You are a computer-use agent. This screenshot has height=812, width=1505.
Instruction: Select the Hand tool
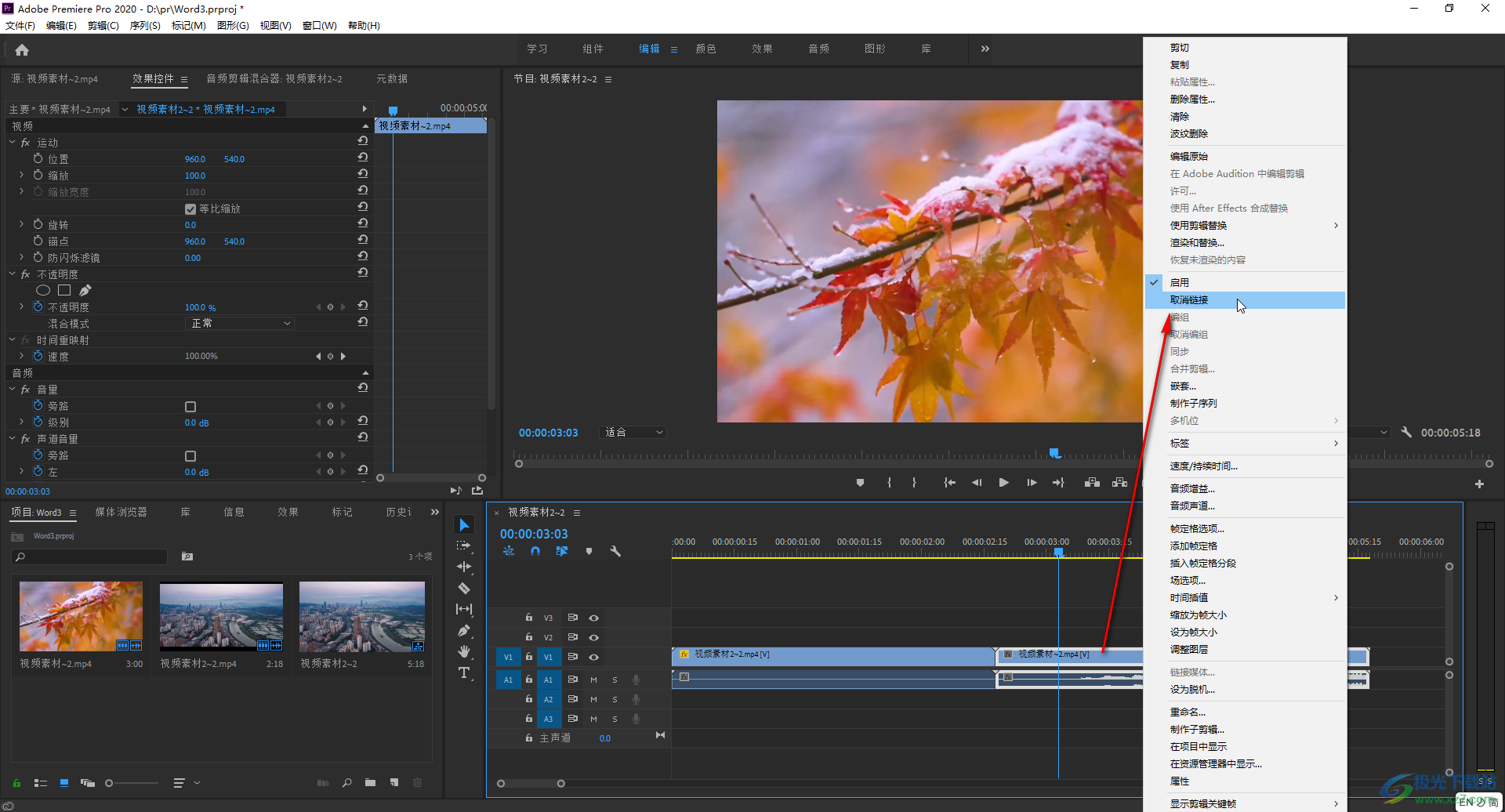click(464, 651)
